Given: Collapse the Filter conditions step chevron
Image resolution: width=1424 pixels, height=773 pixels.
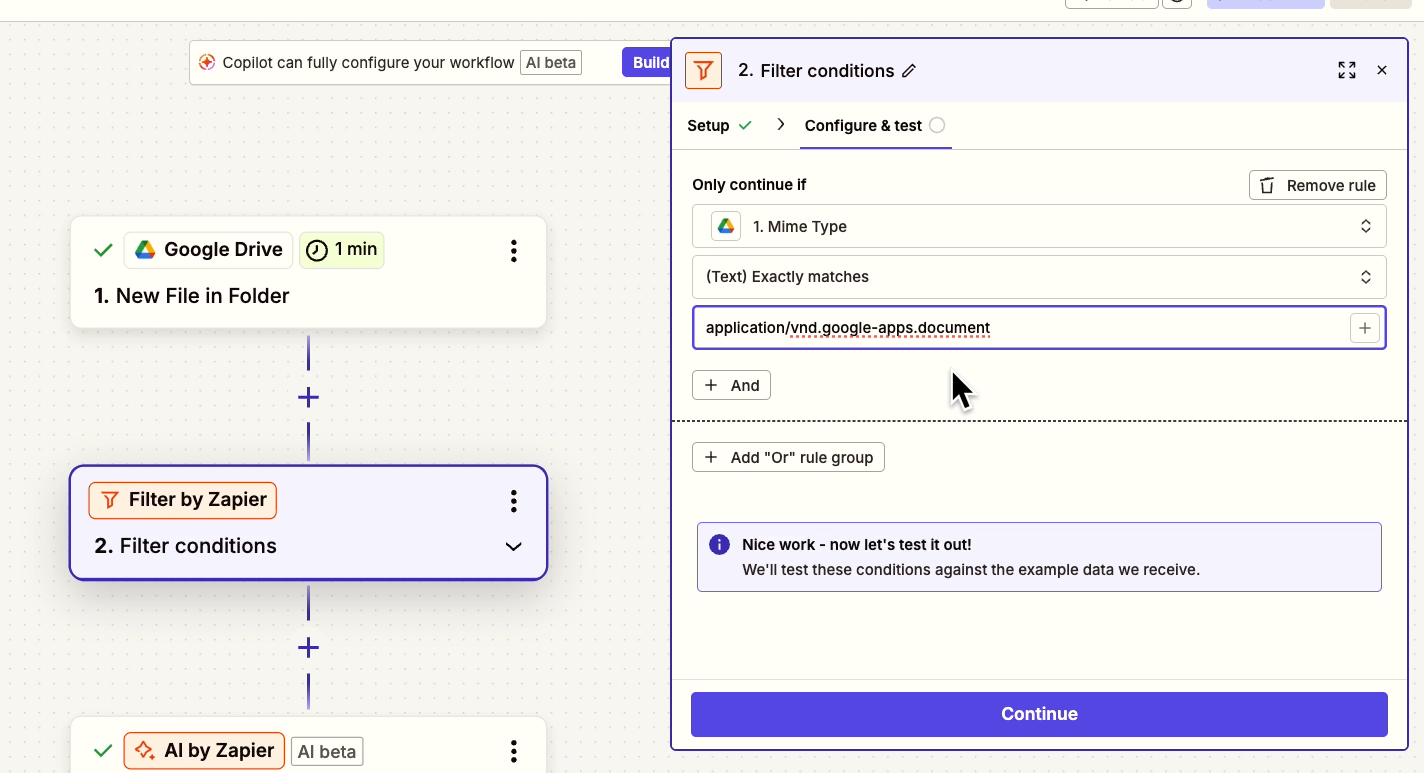Looking at the screenshot, I should (514, 547).
